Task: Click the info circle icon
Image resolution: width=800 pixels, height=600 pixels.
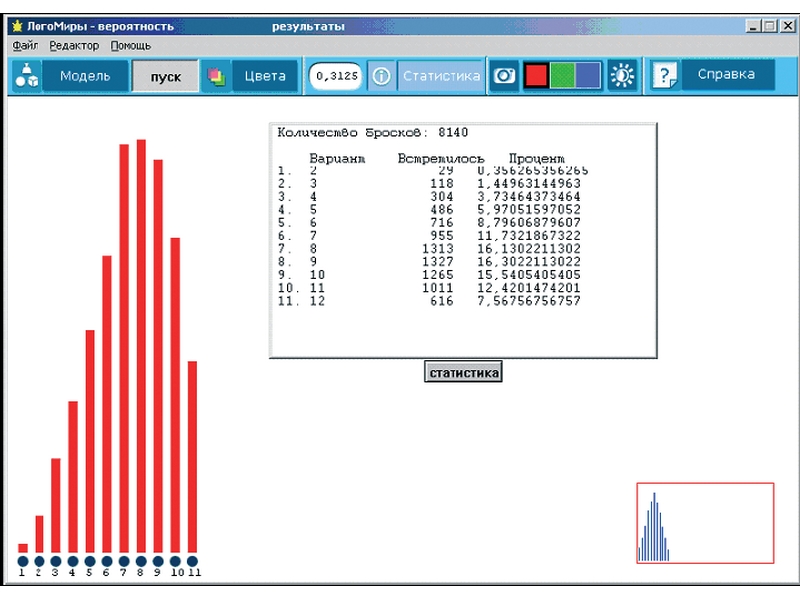Action: [381, 76]
